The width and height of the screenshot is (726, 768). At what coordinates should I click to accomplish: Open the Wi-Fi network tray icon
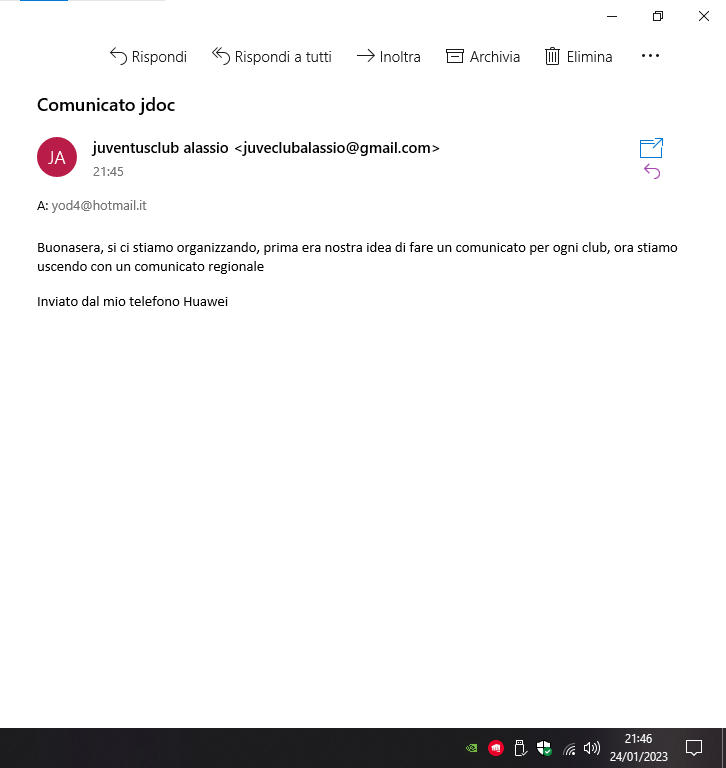click(569, 749)
